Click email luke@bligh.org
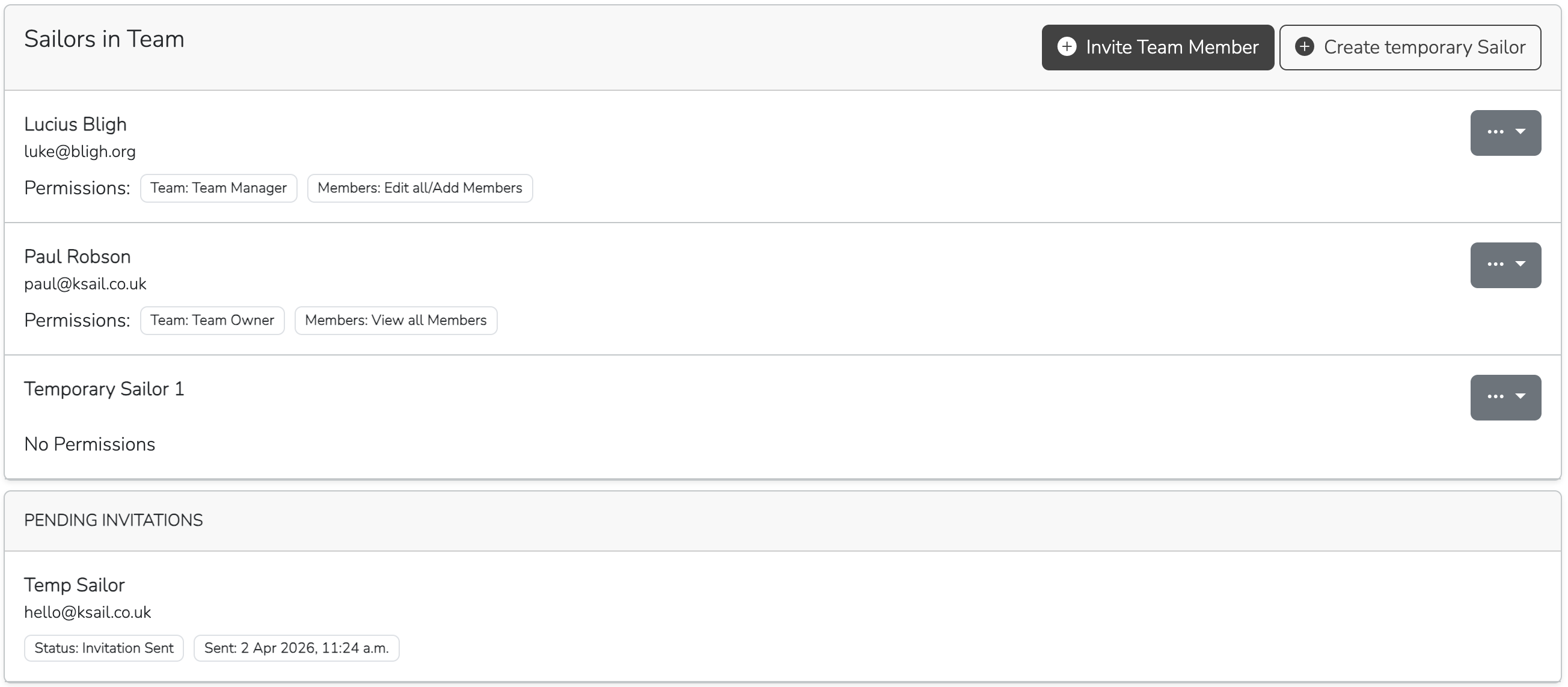This screenshot has height=687, width=1568. tap(80, 152)
